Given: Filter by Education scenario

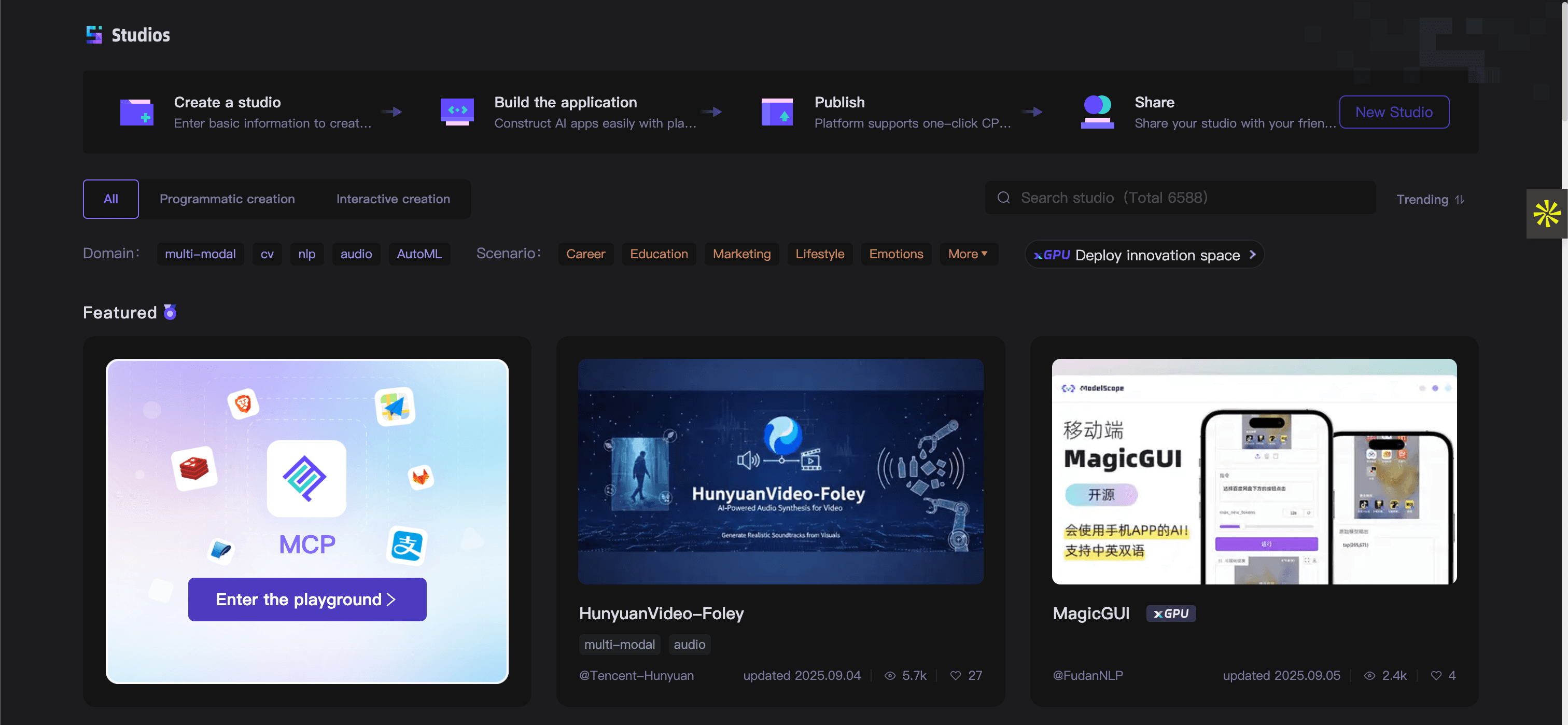Looking at the screenshot, I should (x=659, y=254).
